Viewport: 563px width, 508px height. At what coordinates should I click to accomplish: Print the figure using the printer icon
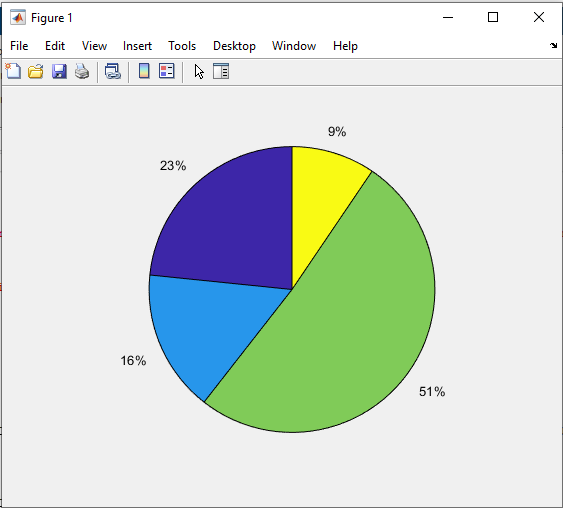[x=82, y=71]
